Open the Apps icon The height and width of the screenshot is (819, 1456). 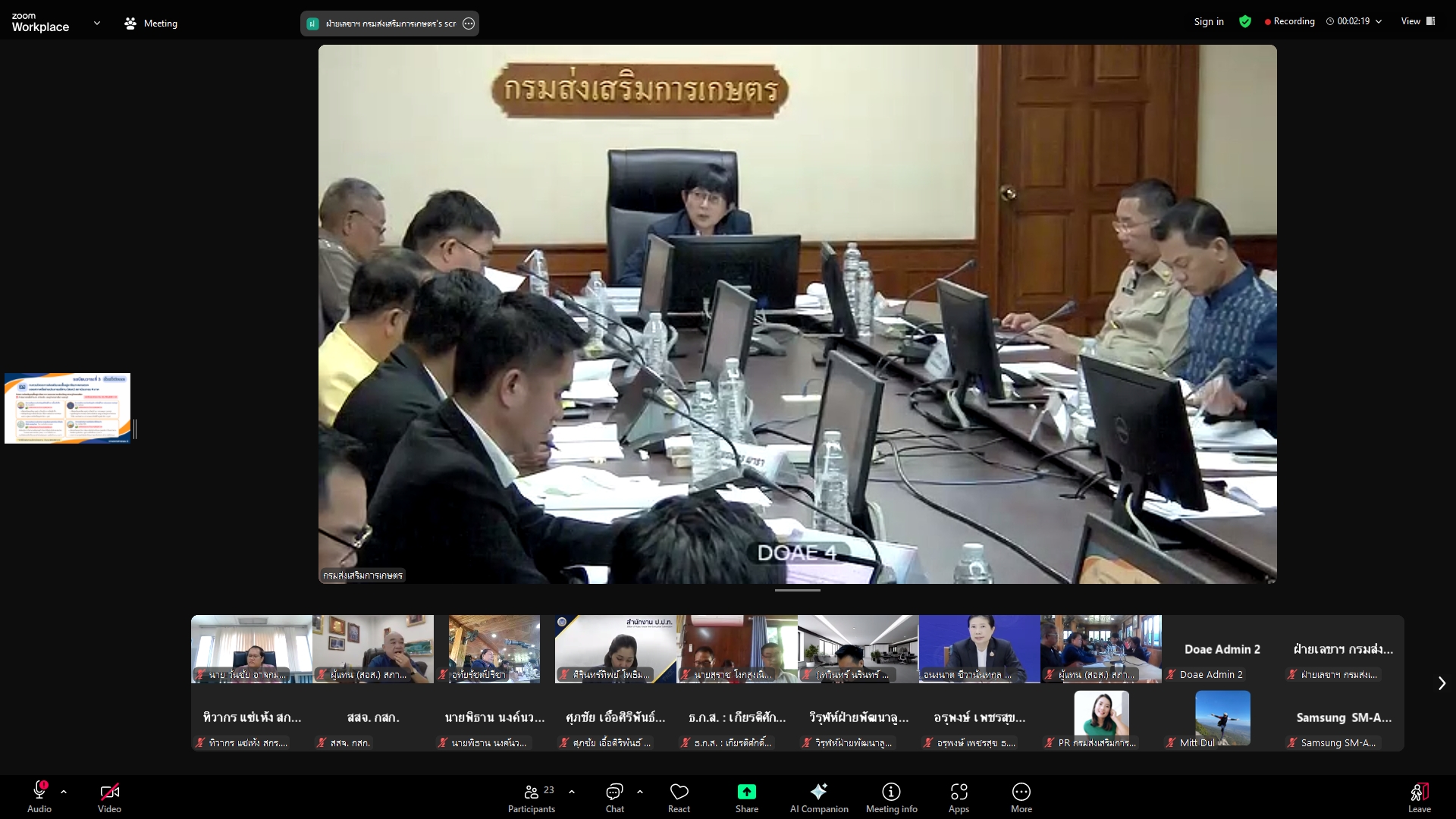(959, 792)
